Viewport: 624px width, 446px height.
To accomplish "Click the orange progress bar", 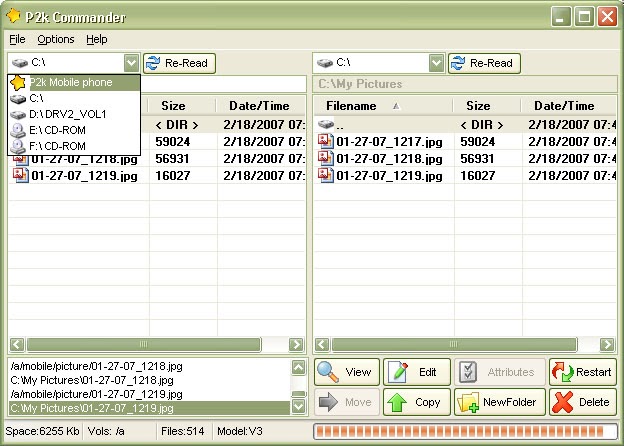I will click(466, 432).
